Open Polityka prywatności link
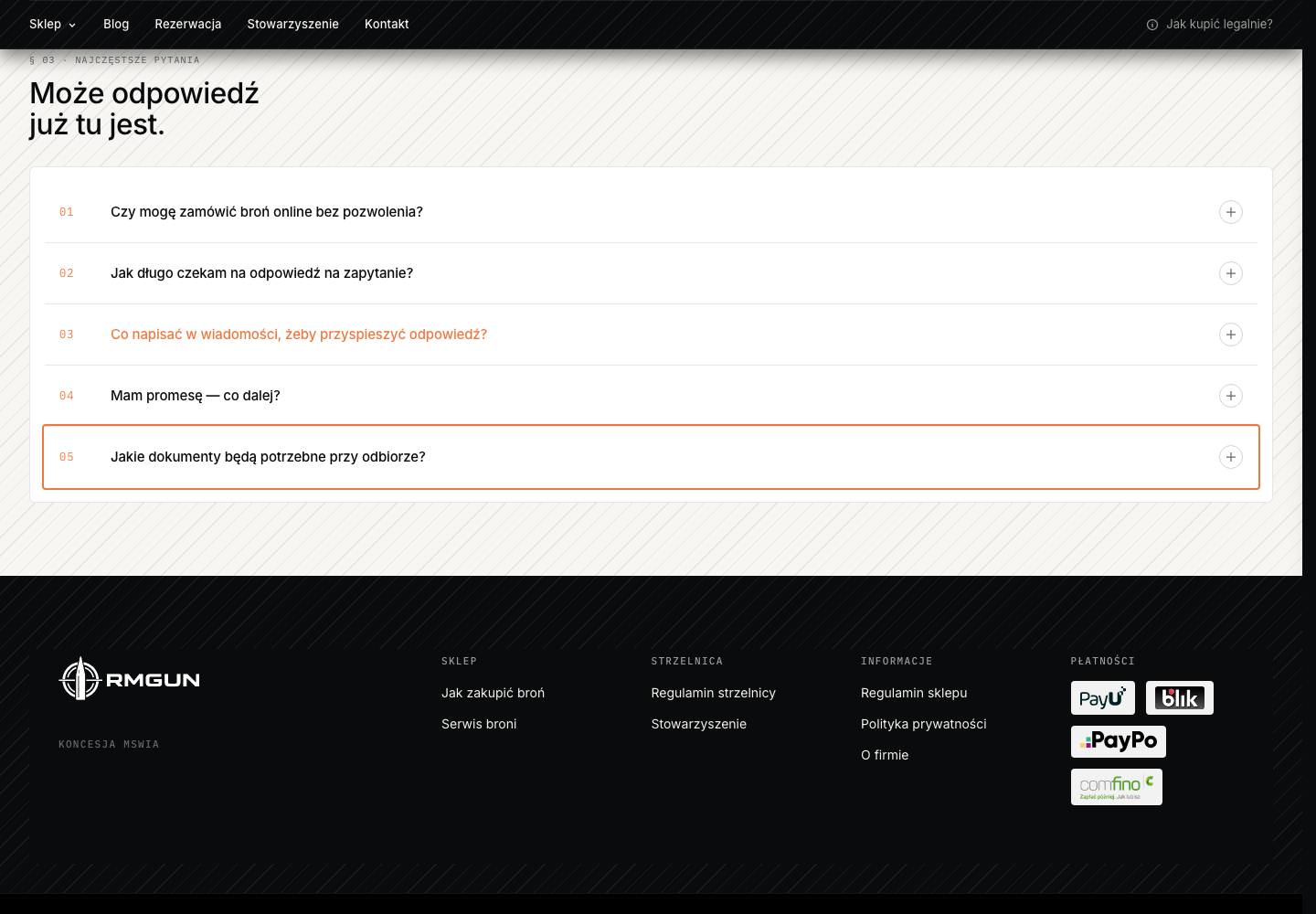The width and height of the screenshot is (1316, 914). pos(923,724)
